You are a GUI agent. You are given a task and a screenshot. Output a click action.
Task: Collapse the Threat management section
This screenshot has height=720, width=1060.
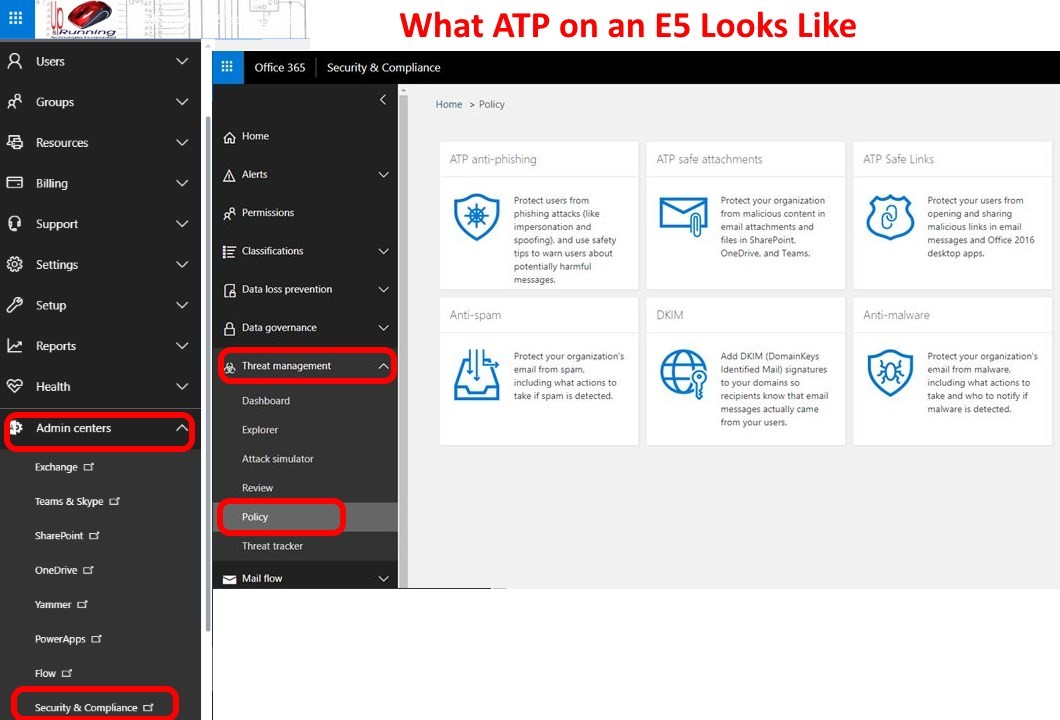click(383, 367)
